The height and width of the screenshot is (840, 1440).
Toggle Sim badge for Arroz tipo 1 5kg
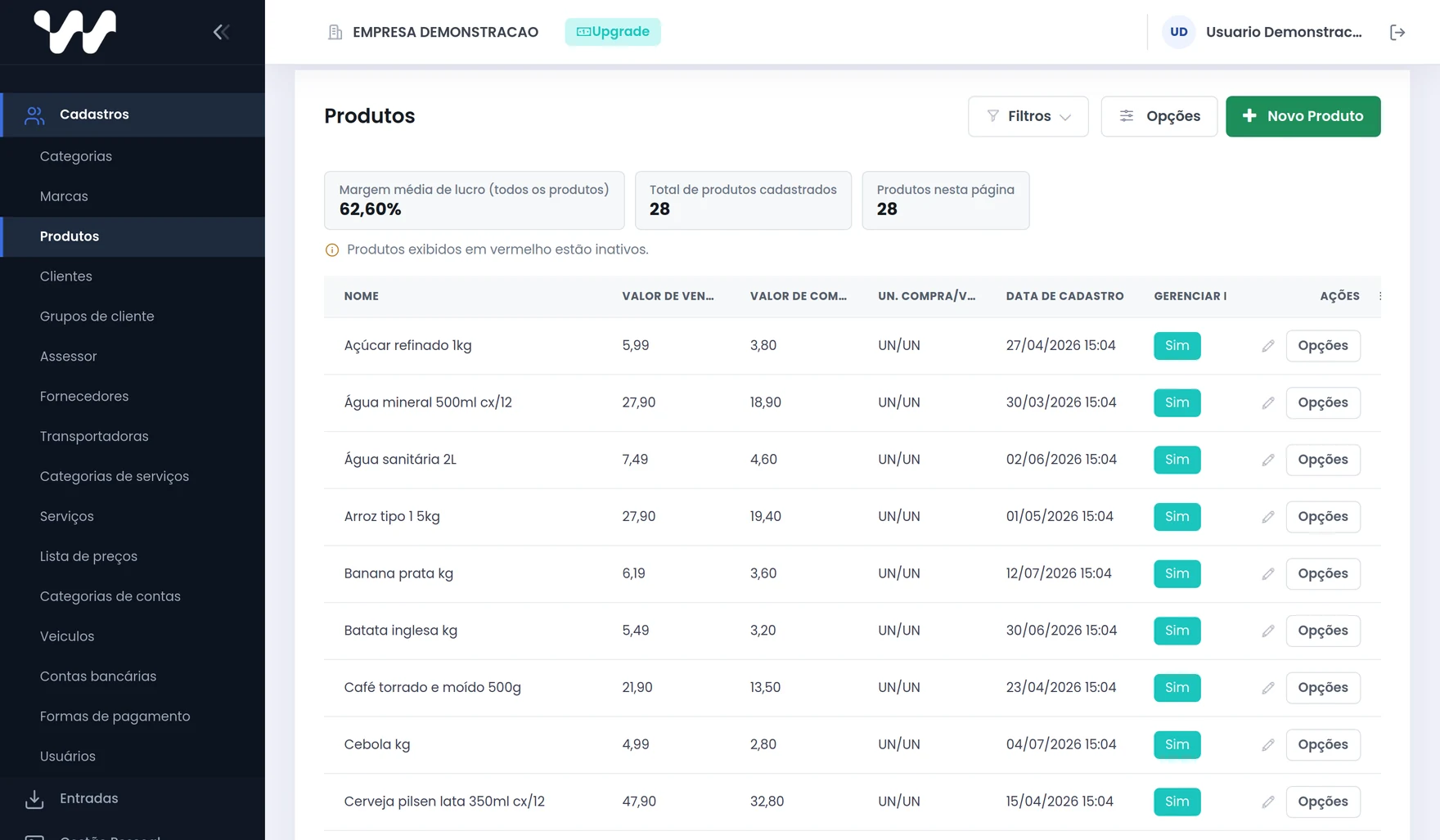pyautogui.click(x=1177, y=517)
